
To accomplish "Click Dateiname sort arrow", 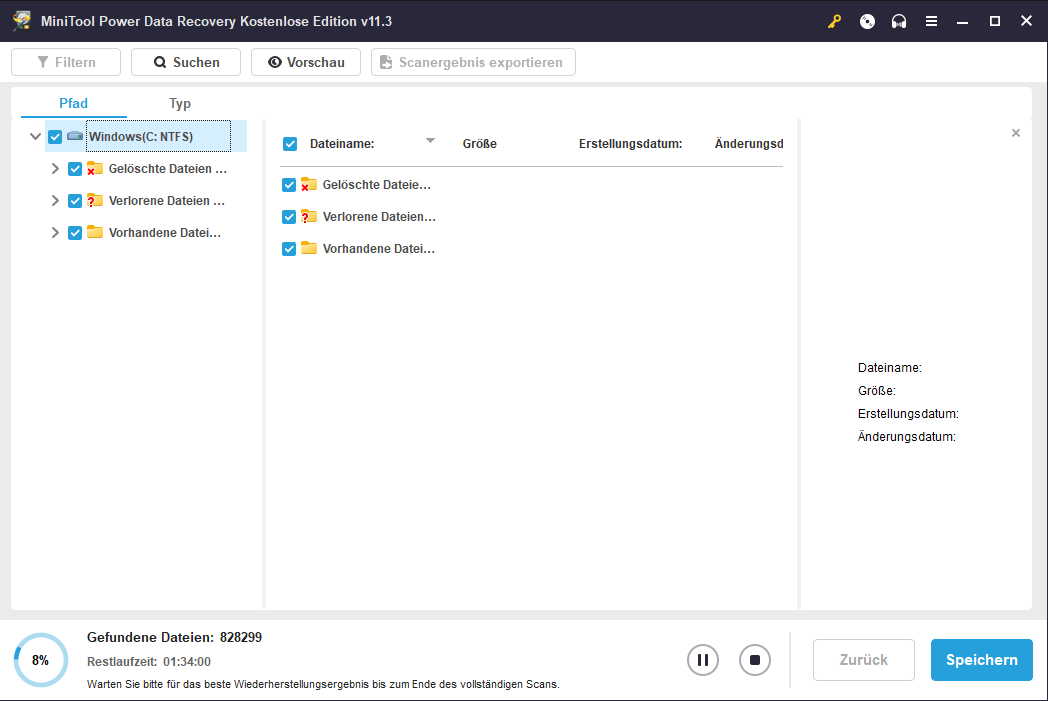I will (x=430, y=140).
